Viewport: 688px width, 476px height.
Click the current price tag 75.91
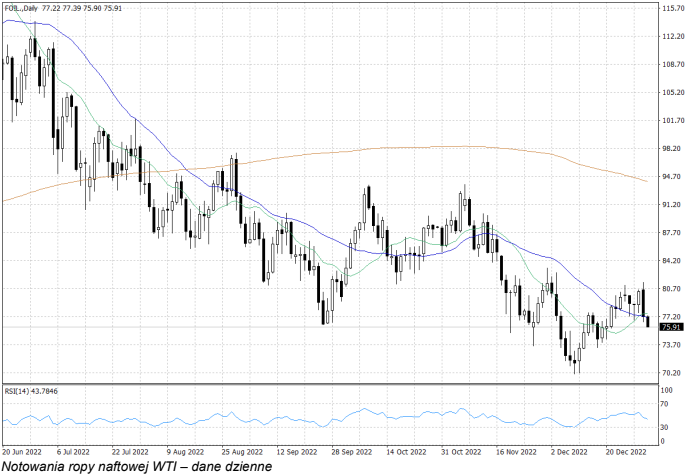coord(671,327)
